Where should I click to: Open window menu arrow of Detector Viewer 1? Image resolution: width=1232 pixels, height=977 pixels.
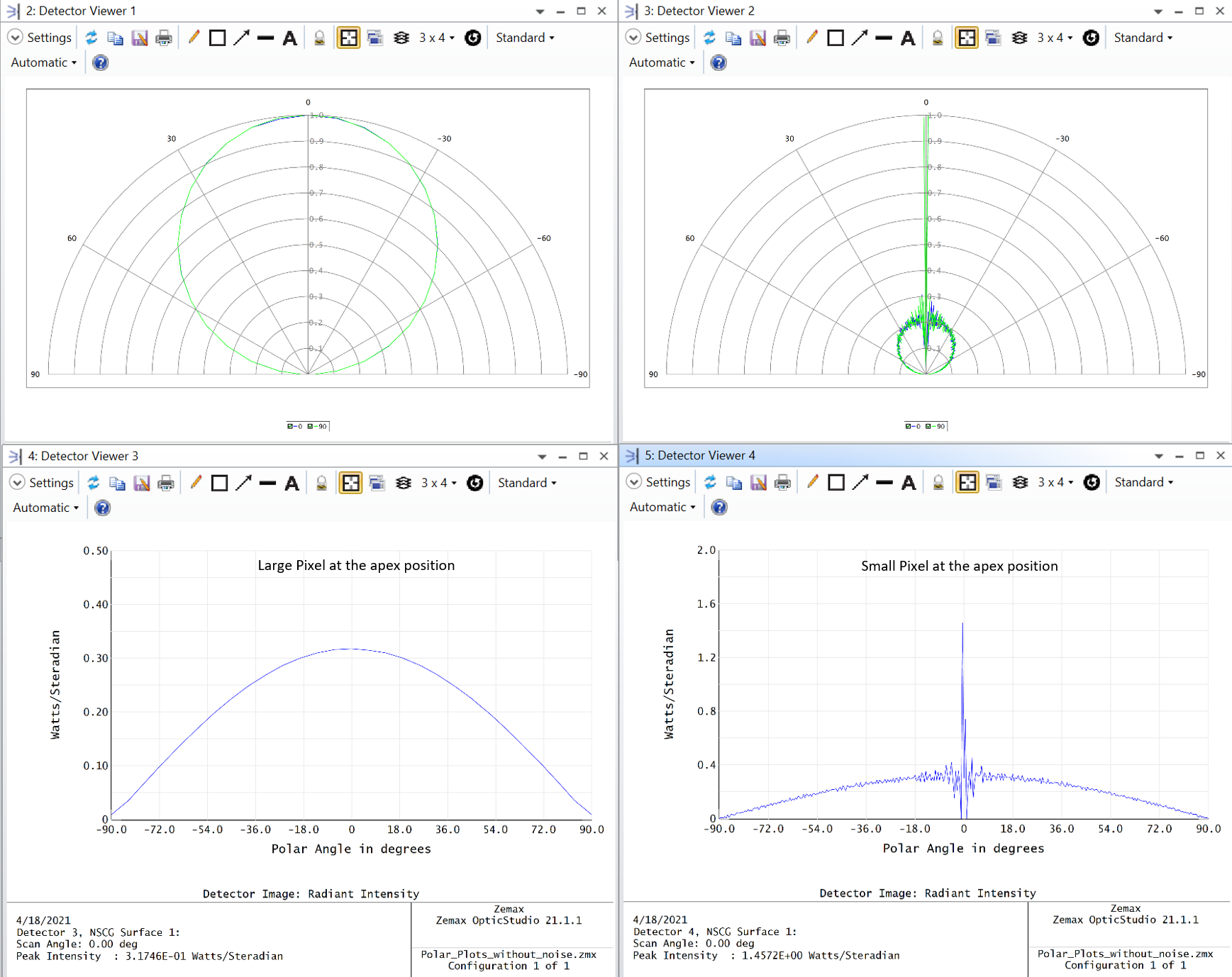click(x=540, y=11)
